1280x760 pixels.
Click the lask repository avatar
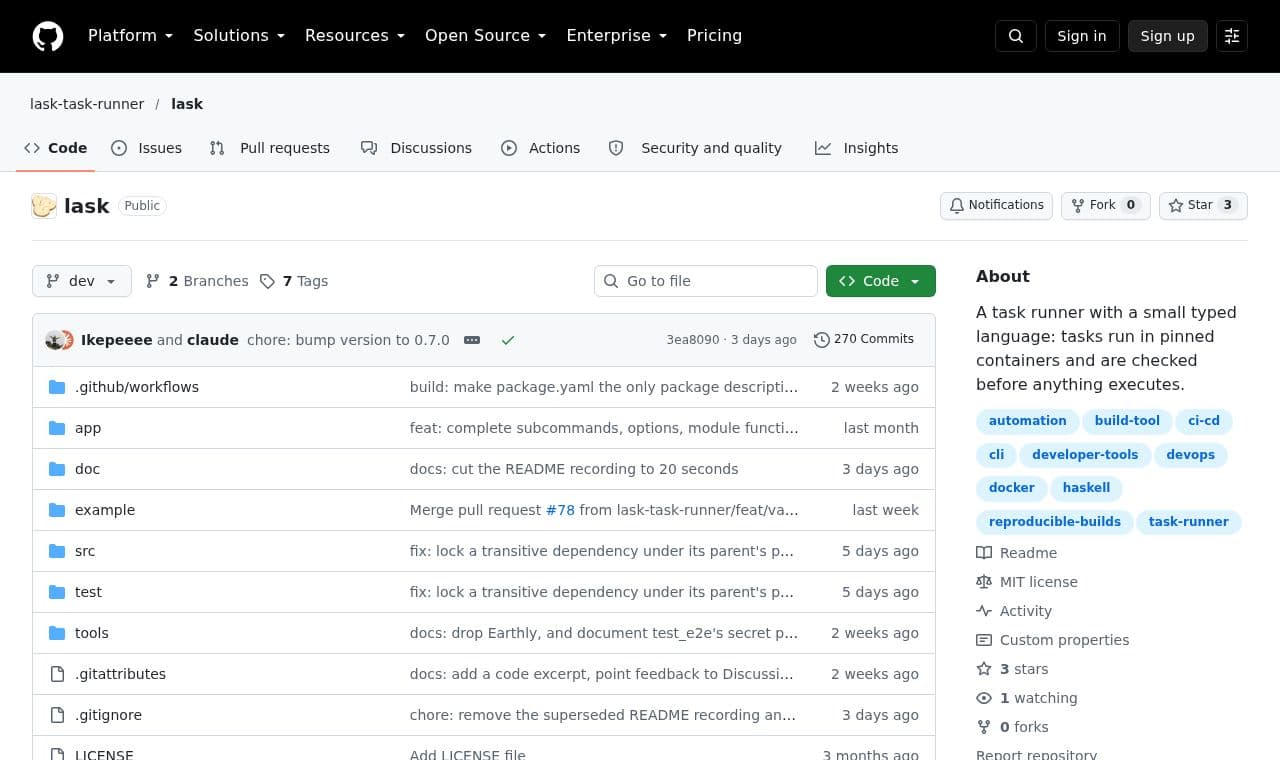[x=44, y=206]
